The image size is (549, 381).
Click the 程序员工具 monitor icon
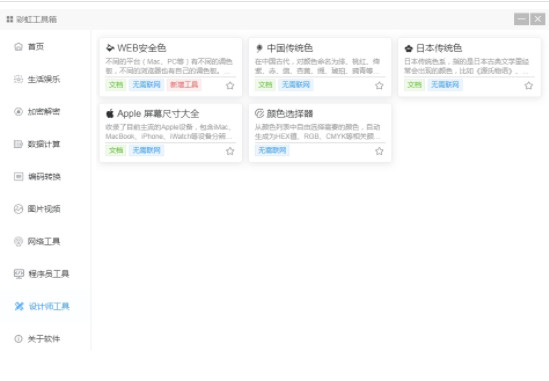[19, 273]
